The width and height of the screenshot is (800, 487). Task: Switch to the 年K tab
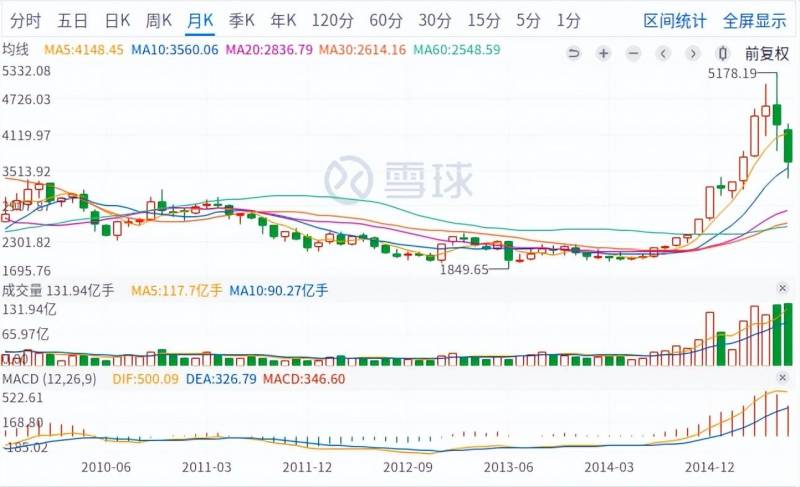click(x=283, y=21)
